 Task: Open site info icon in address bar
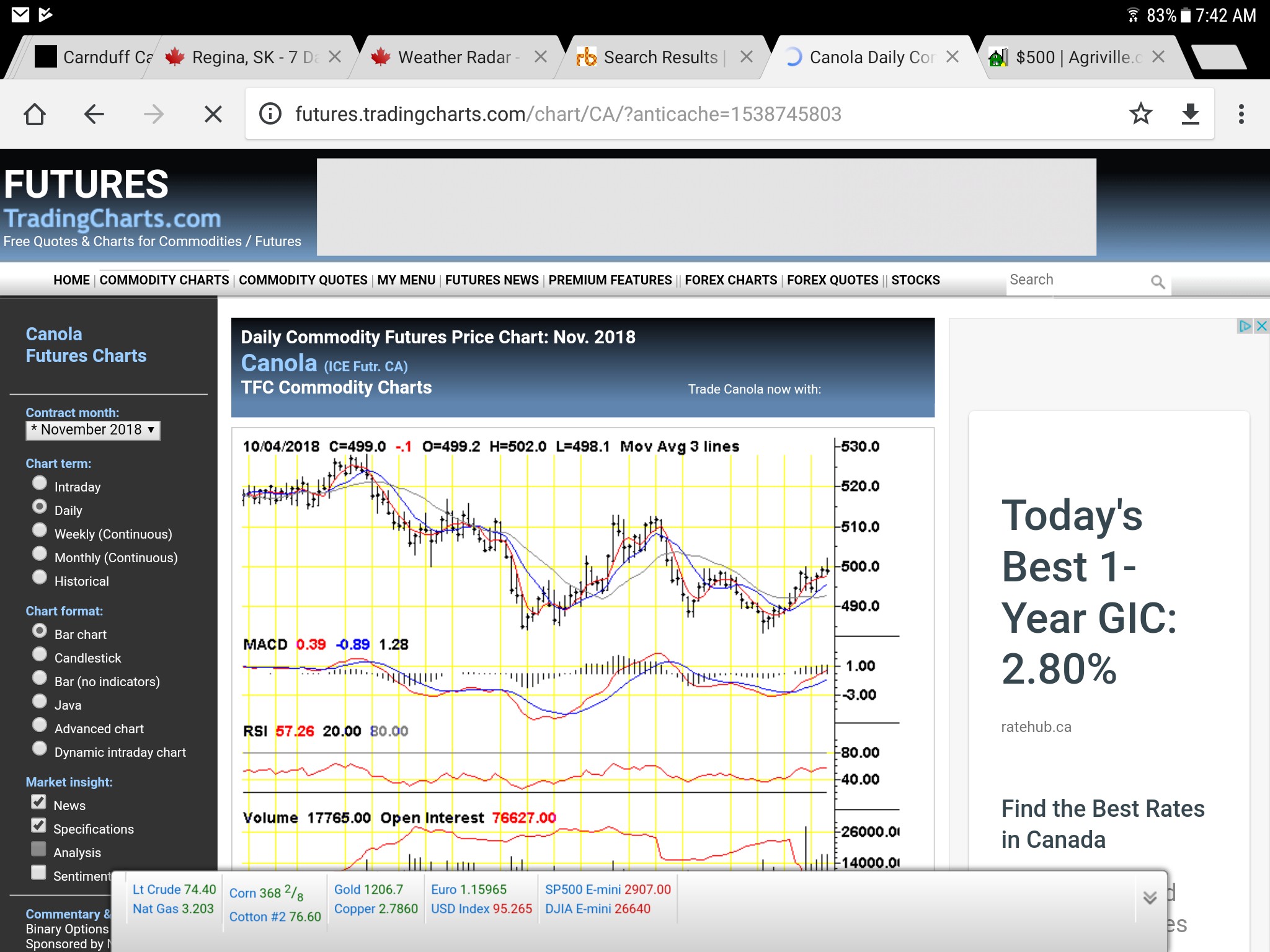tap(270, 114)
